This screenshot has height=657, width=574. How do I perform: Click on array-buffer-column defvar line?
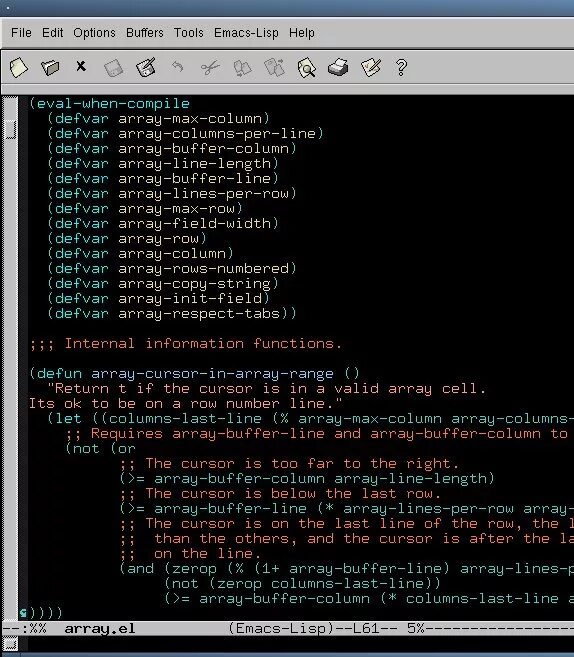click(x=171, y=149)
